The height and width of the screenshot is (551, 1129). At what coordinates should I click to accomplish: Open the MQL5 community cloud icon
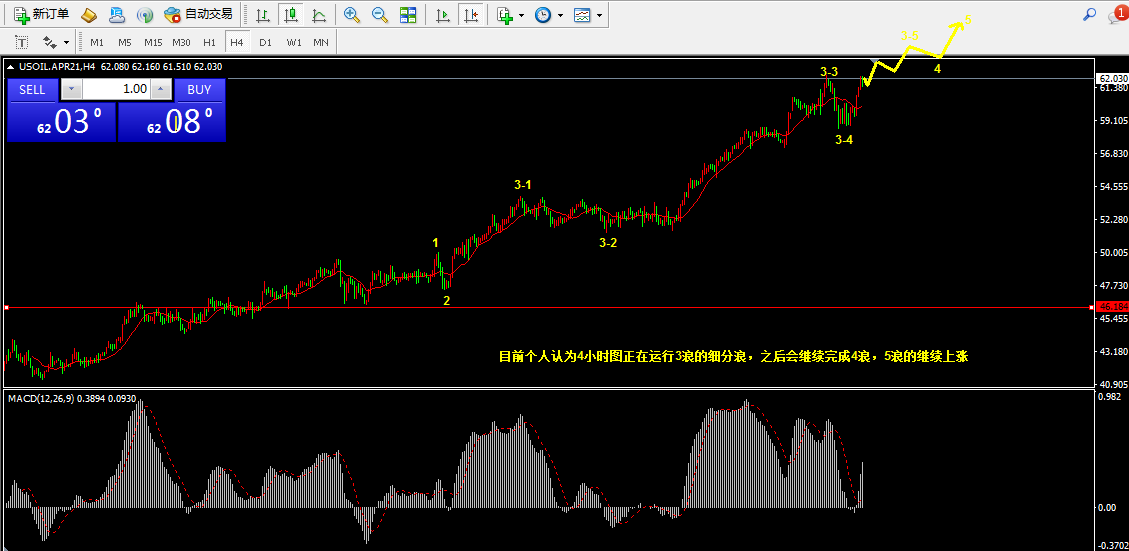[117, 14]
